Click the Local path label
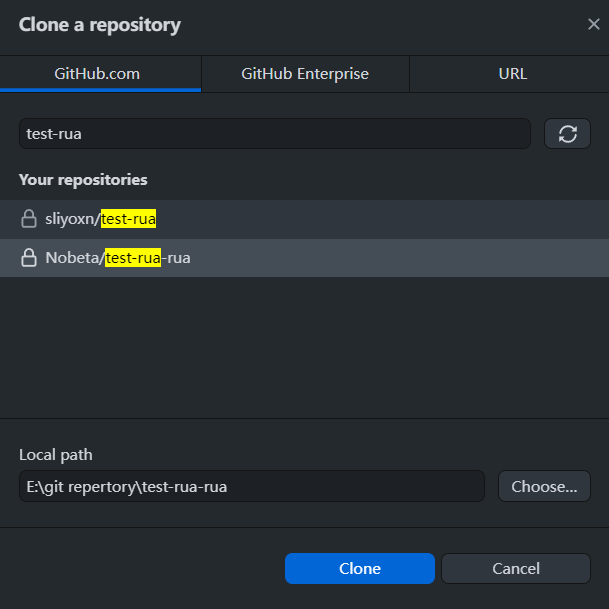 tap(56, 455)
